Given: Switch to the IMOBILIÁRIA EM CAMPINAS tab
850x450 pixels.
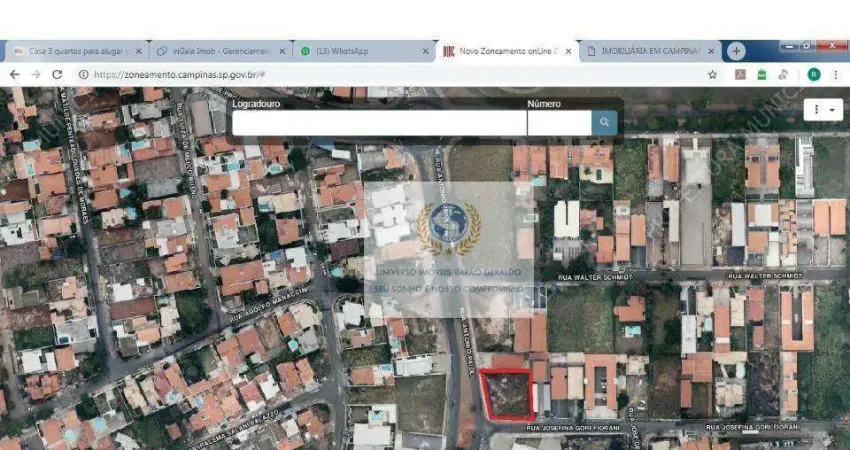Looking at the screenshot, I should pyautogui.click(x=650, y=52).
